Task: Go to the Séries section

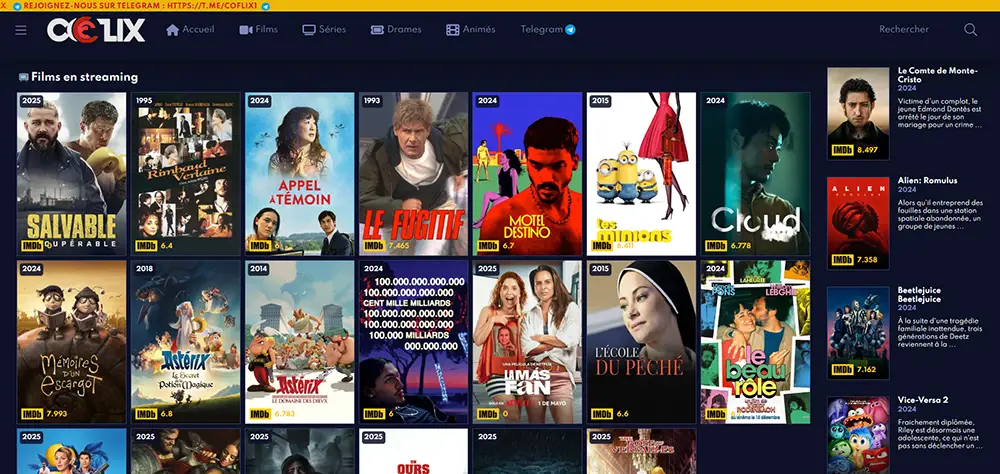Action: pyautogui.click(x=324, y=29)
